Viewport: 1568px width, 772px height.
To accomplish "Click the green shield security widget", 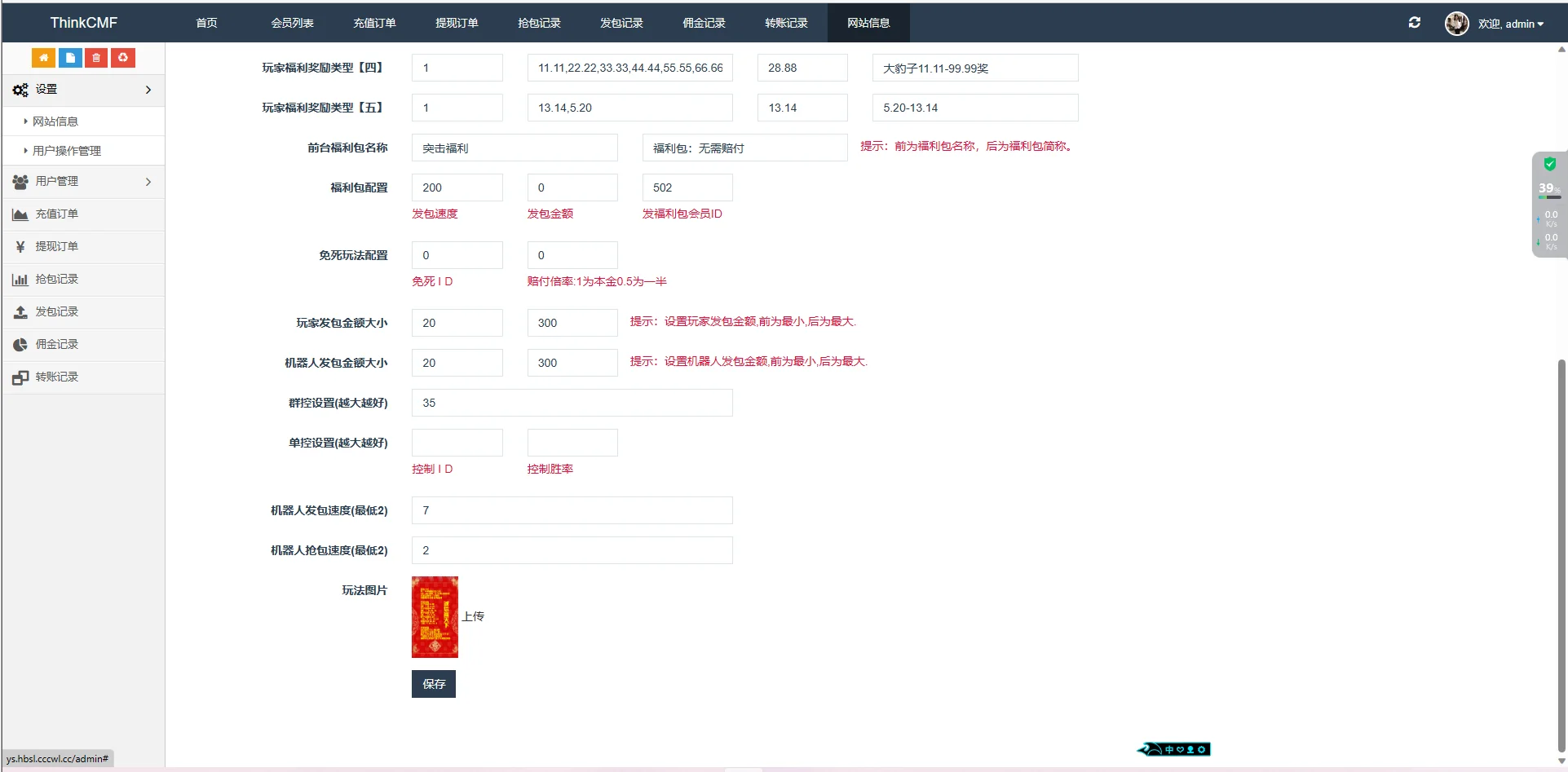I will coord(1549,164).
